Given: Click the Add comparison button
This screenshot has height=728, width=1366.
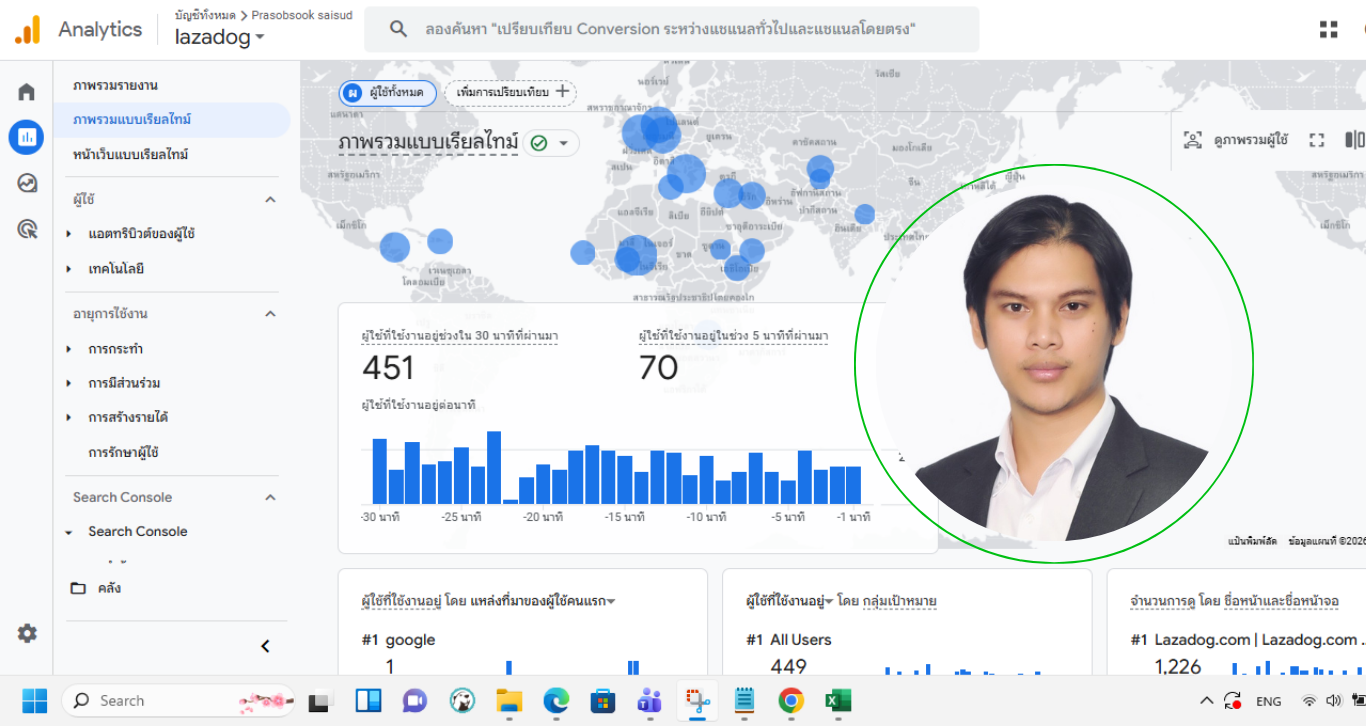Looking at the screenshot, I should (x=510, y=92).
